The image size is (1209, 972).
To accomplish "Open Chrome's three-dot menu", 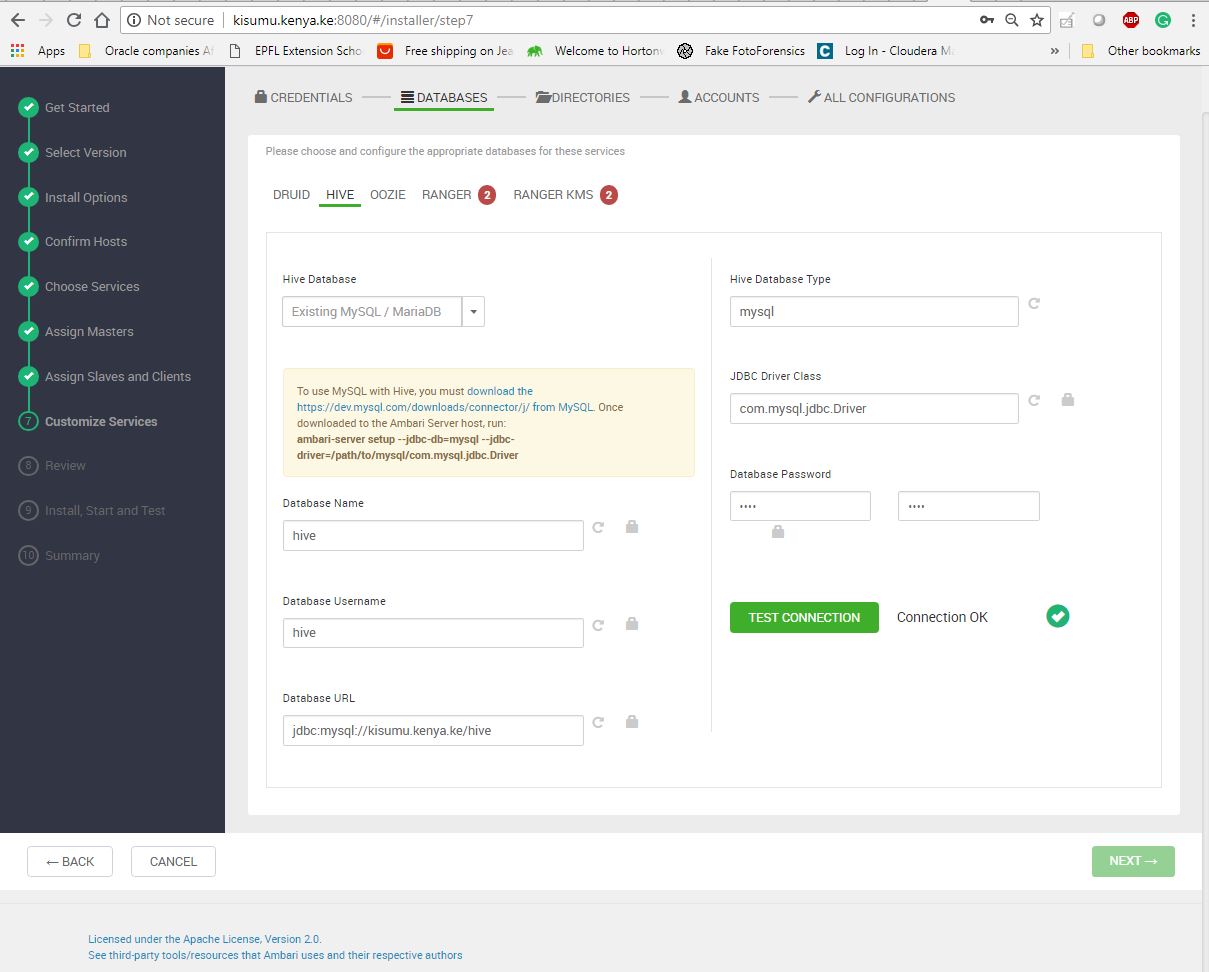I will click(1193, 19).
